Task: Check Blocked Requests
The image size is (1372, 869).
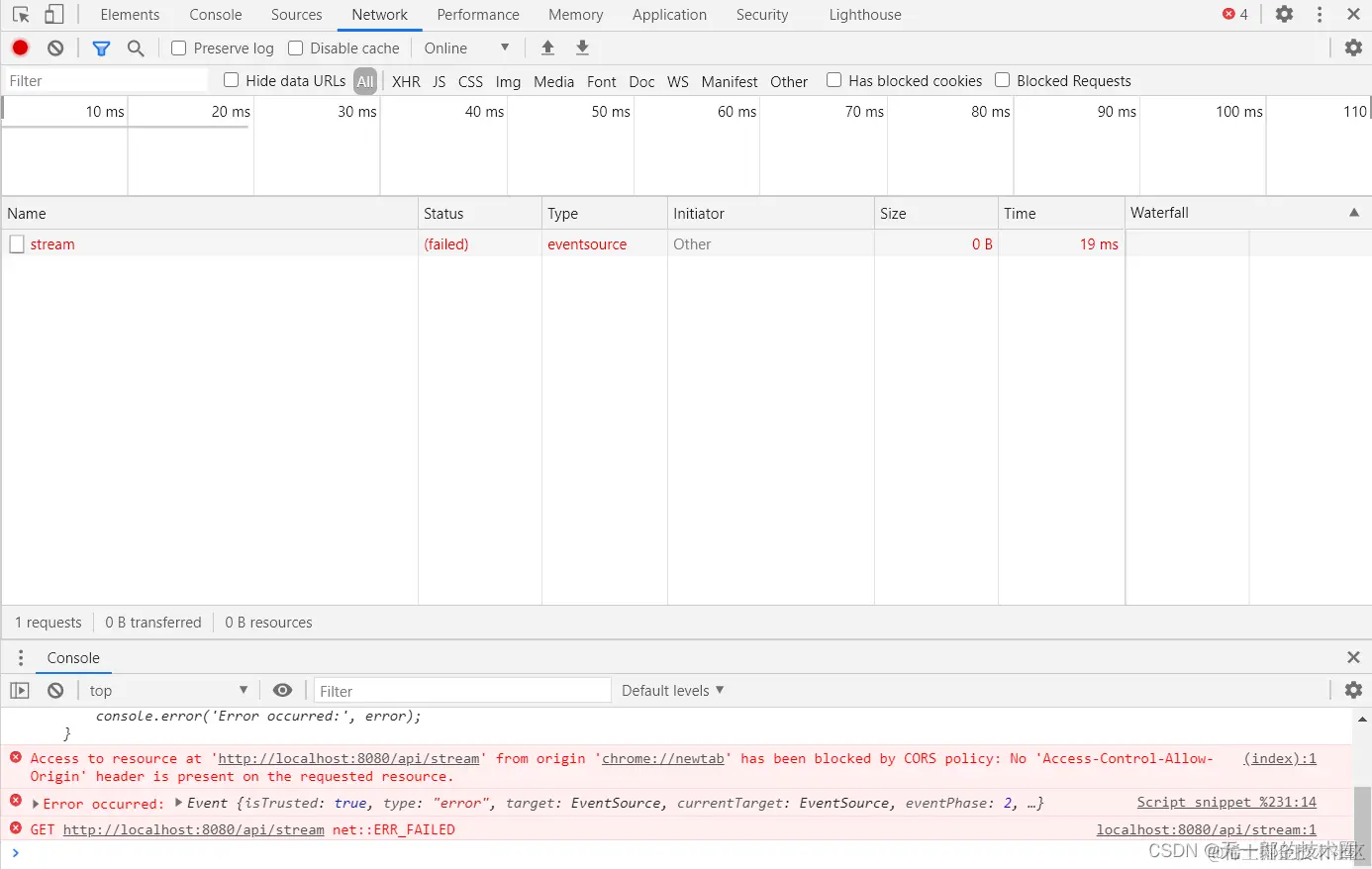Action: pos(1002,80)
